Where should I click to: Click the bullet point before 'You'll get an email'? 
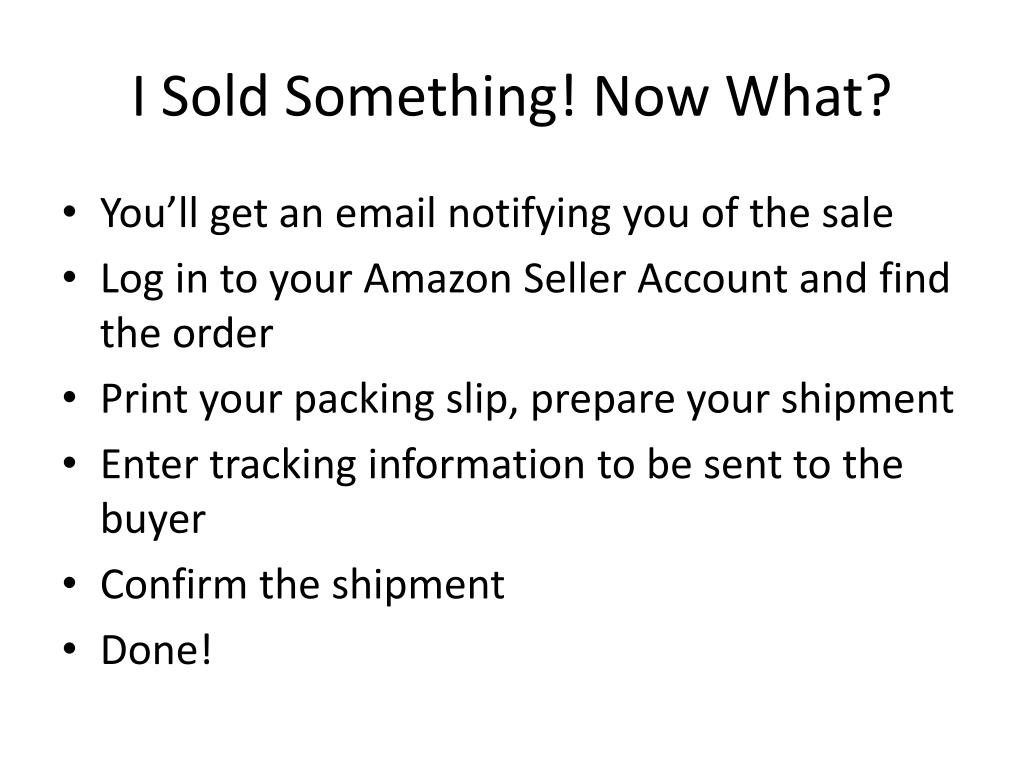click(70, 213)
